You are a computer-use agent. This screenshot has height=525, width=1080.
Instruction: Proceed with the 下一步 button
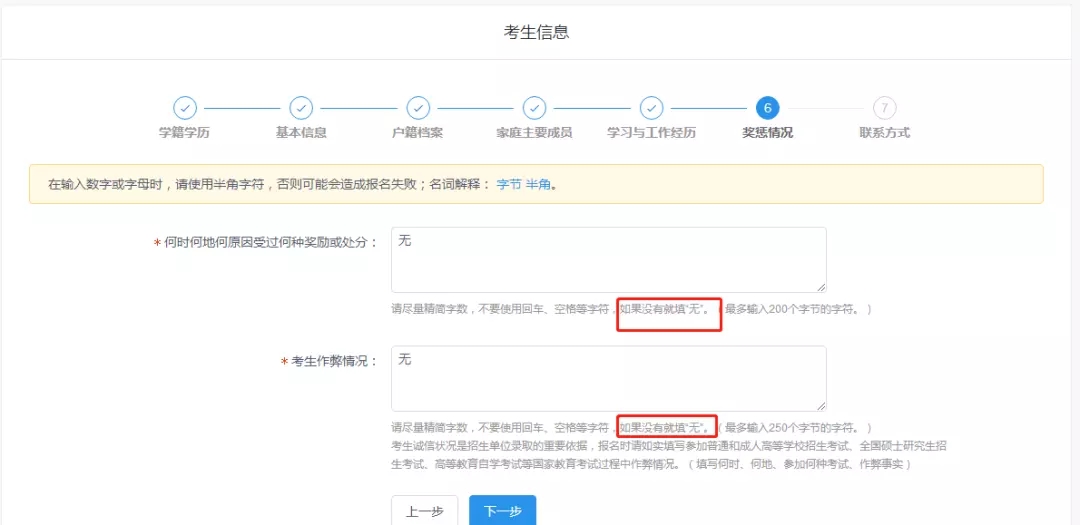tap(502, 511)
